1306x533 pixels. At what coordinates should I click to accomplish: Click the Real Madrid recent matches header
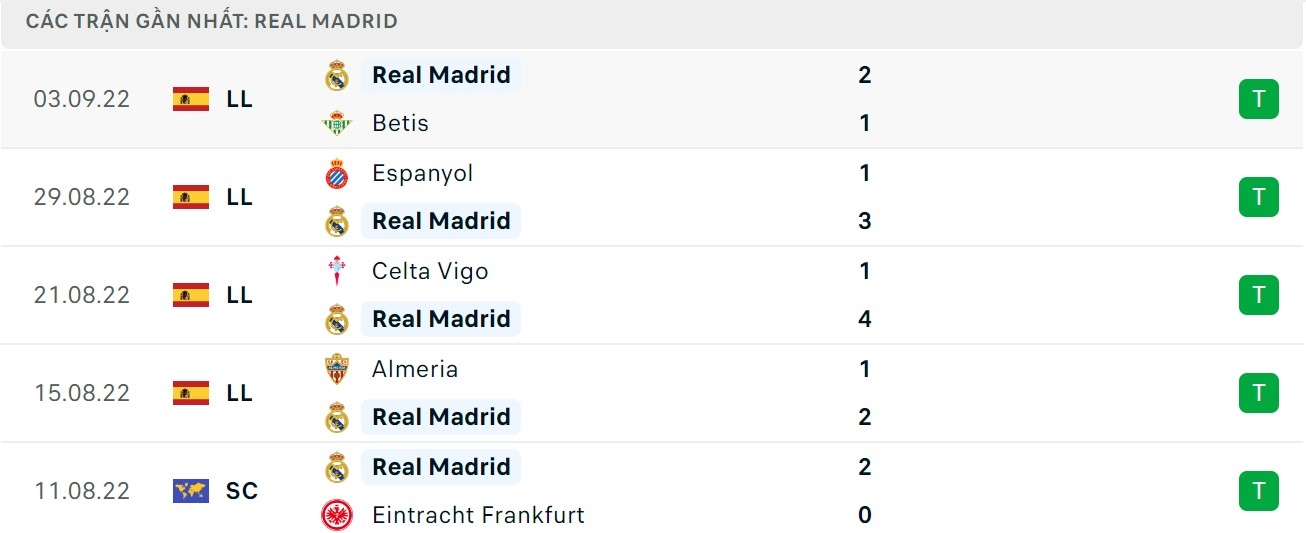pyautogui.click(x=212, y=21)
